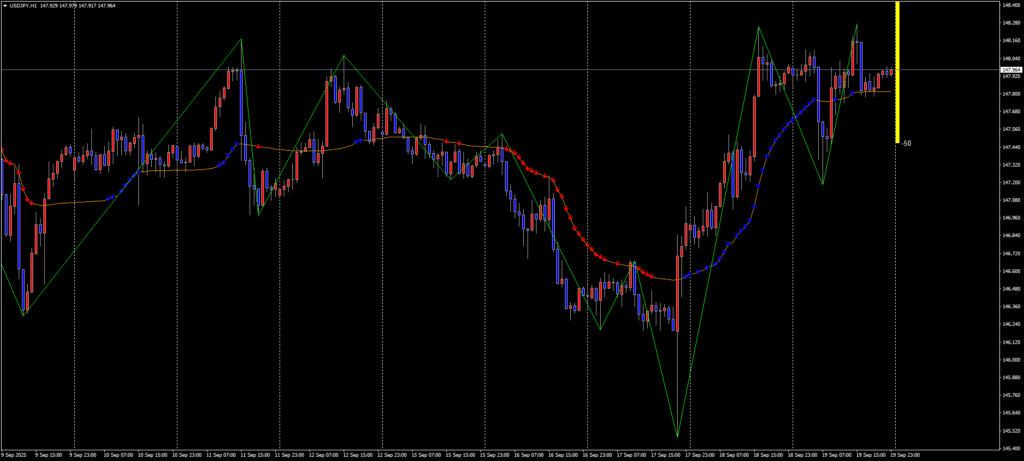This screenshot has height=461, width=1024.
Task: Click the triangle arrow beside USDJPY,H1 title
Action: (x=5, y=5)
